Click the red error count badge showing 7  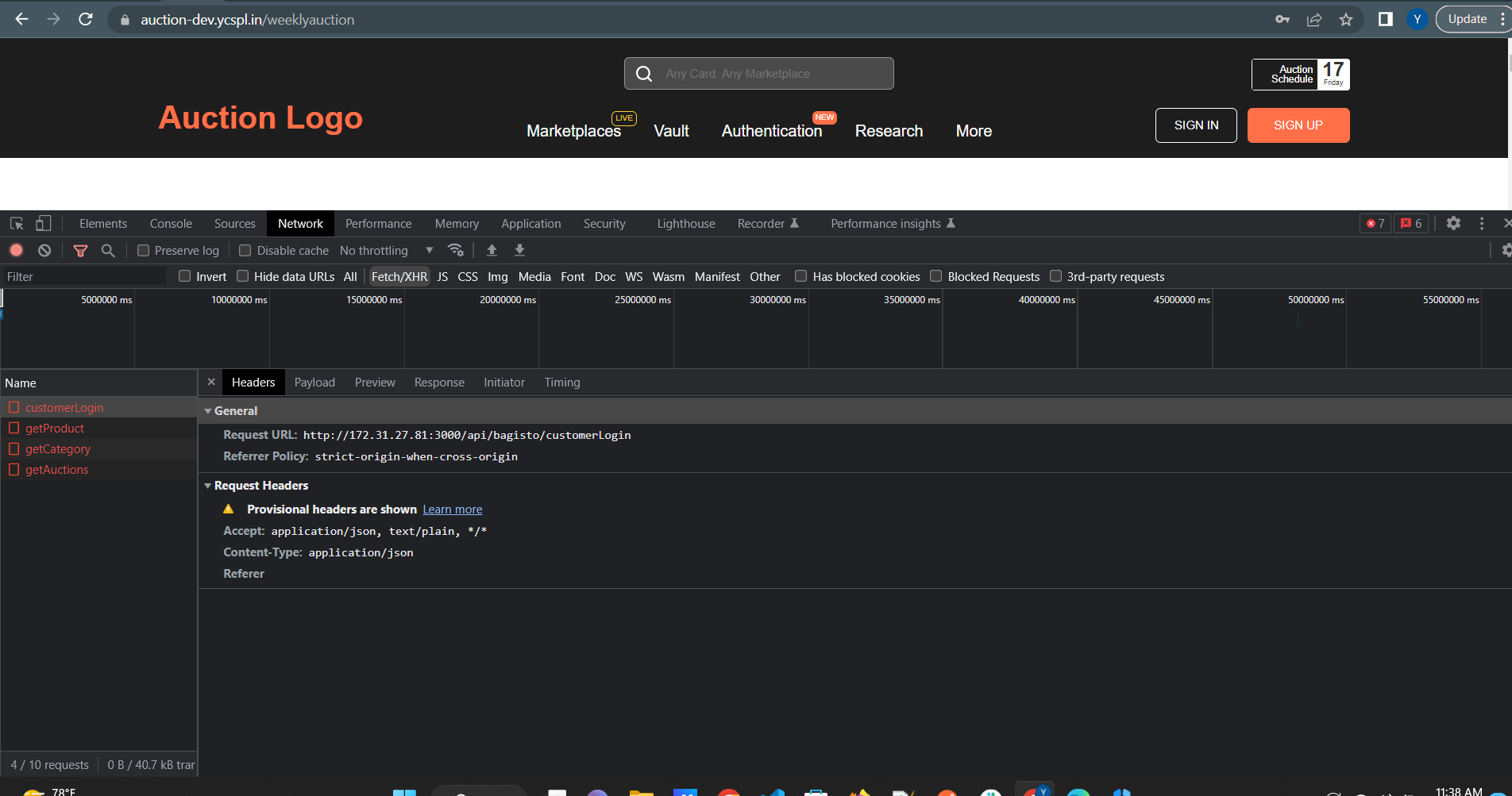(1375, 224)
